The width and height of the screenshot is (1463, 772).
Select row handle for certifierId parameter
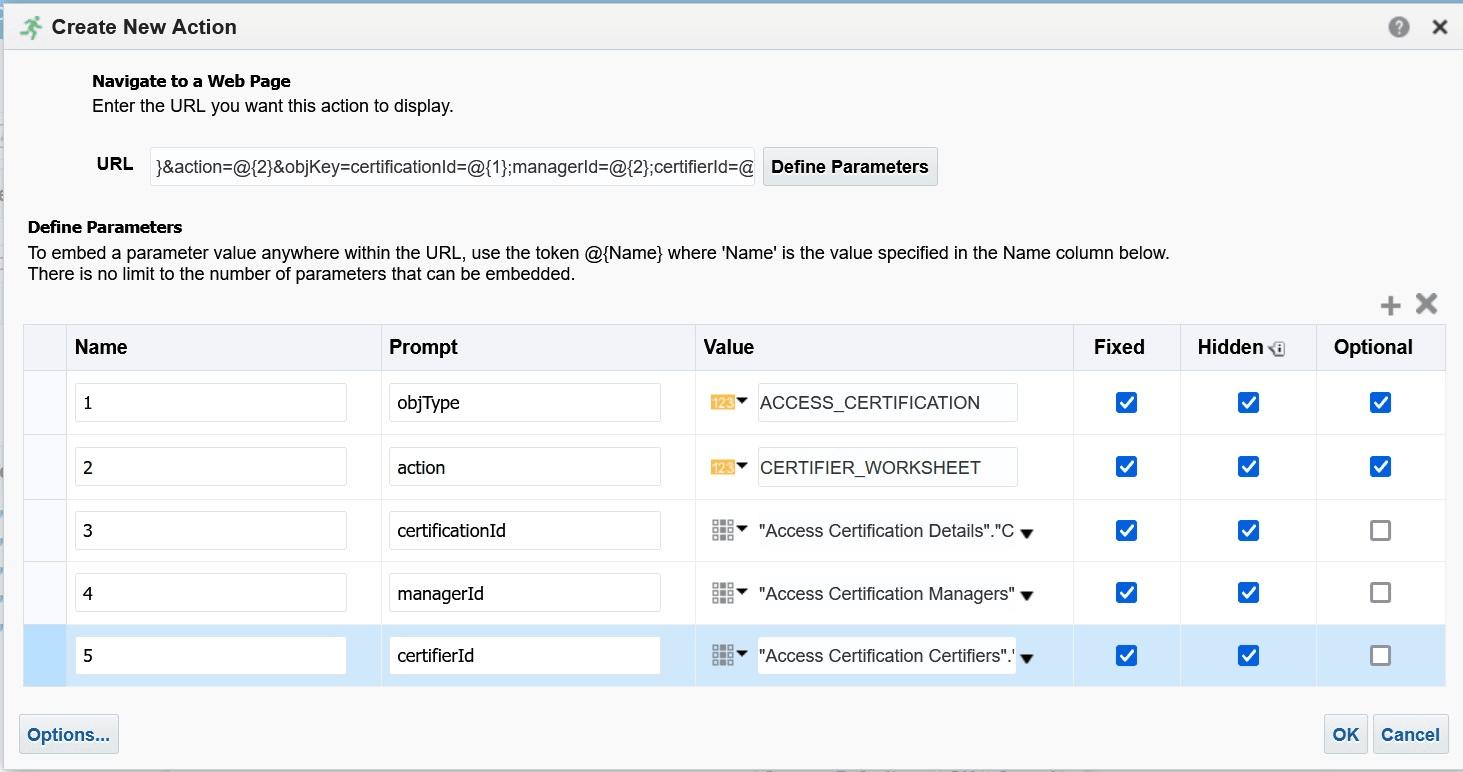pos(45,655)
